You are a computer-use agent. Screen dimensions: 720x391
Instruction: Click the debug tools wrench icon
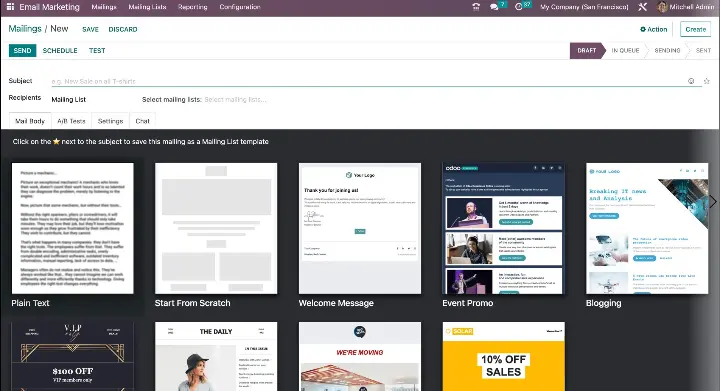[642, 7]
